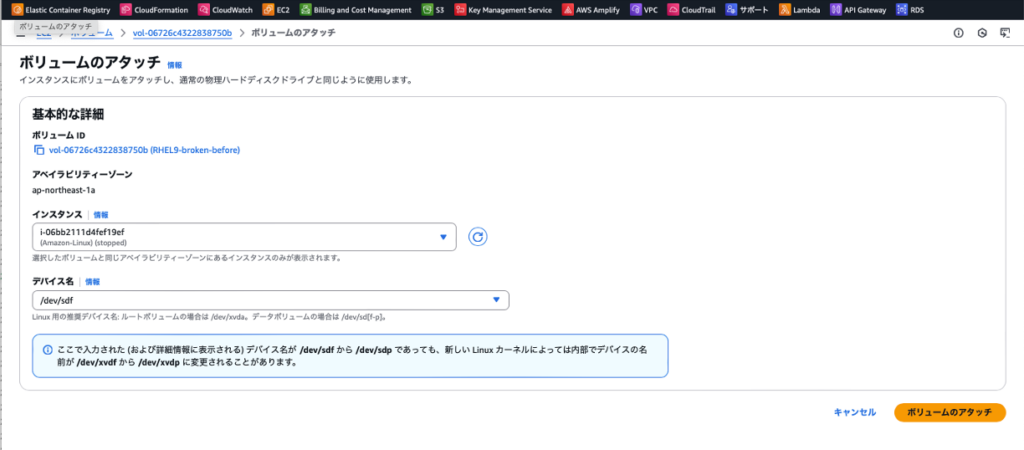This screenshot has height=450, width=1024.
Task: Open 情報 link next to デバイス名
Action: click(93, 281)
